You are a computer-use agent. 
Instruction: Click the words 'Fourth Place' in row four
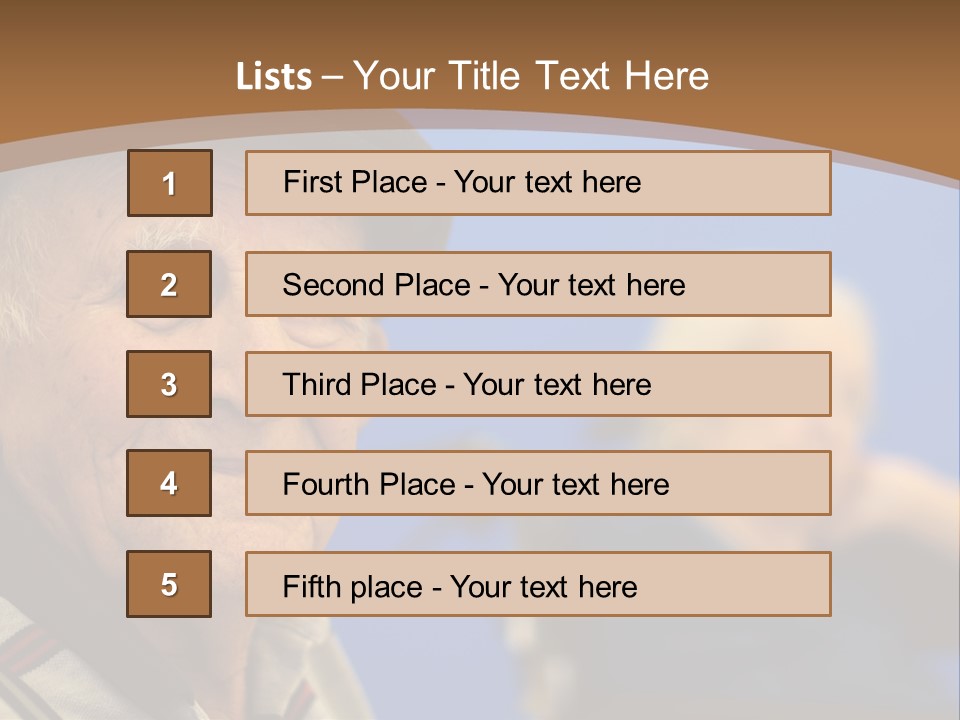(367, 485)
